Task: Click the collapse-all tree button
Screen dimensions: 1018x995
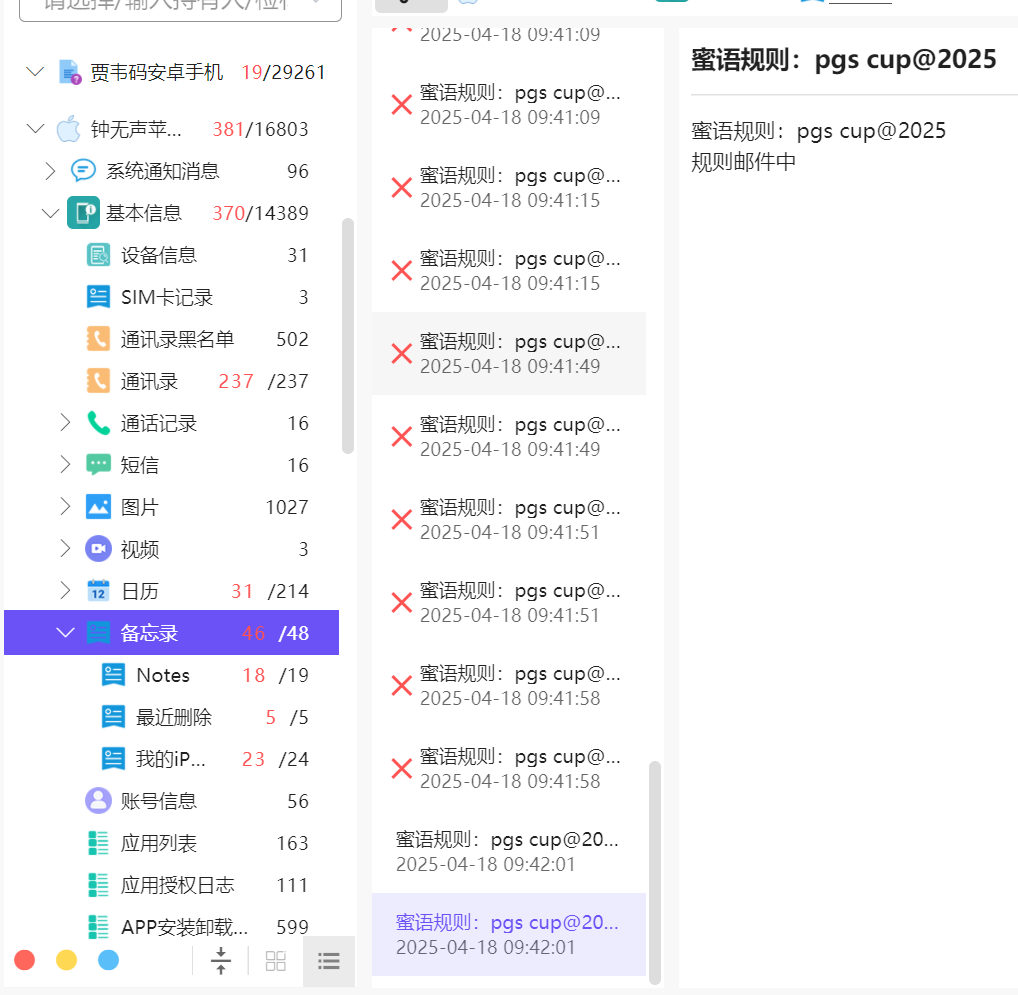Action: click(221, 961)
